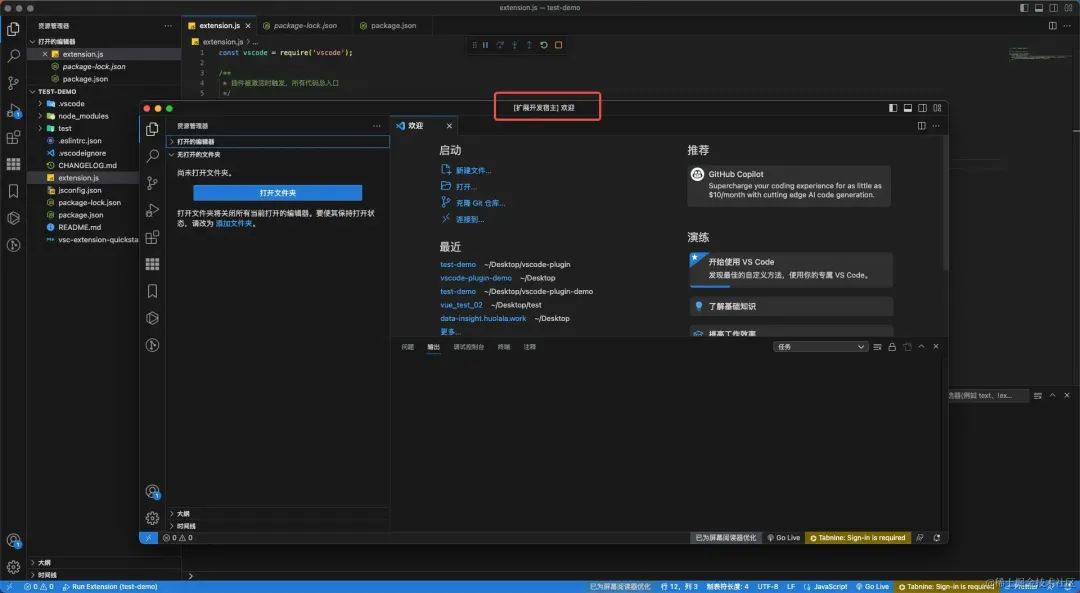The width and height of the screenshot is (1080, 593).
Task: Maximize the output panel with the chevron-up icon
Action: coord(922,346)
